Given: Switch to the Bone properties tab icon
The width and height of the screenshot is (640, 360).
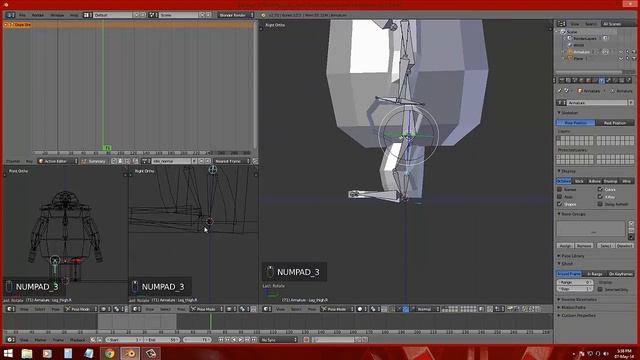Looking at the screenshot, I should (608, 80).
